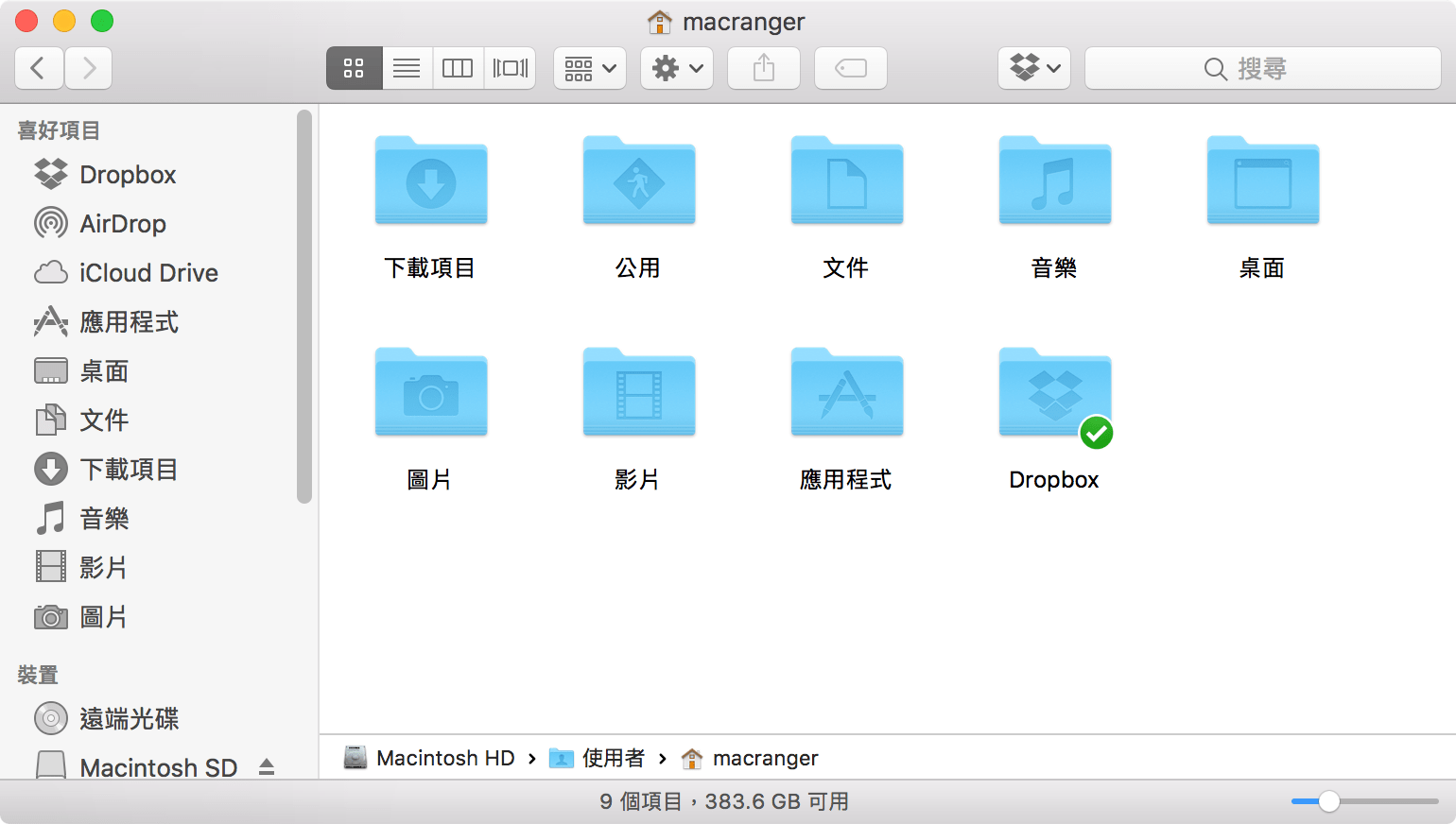Switch to Cover Flow view
The width and height of the screenshot is (1456, 824).
coord(510,67)
